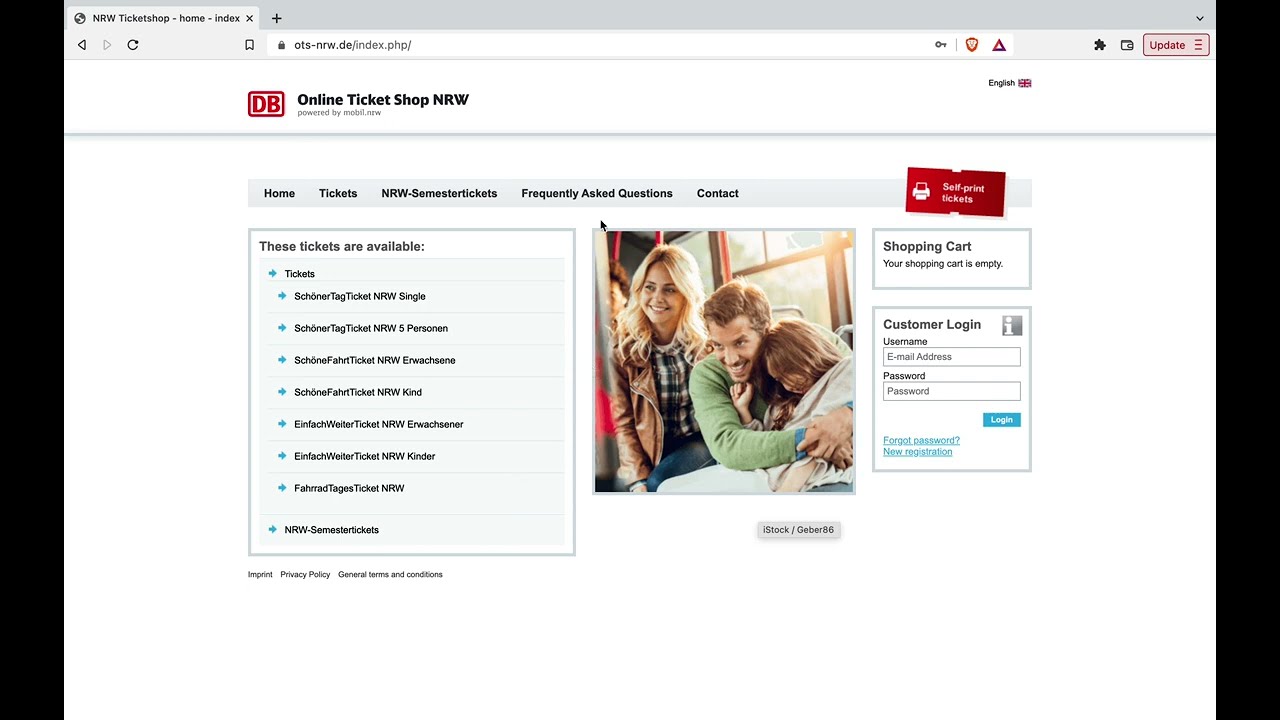1280x720 pixels.
Task: Select SchöneFahrtTicket NRW Erwachsene
Action: click(x=375, y=360)
